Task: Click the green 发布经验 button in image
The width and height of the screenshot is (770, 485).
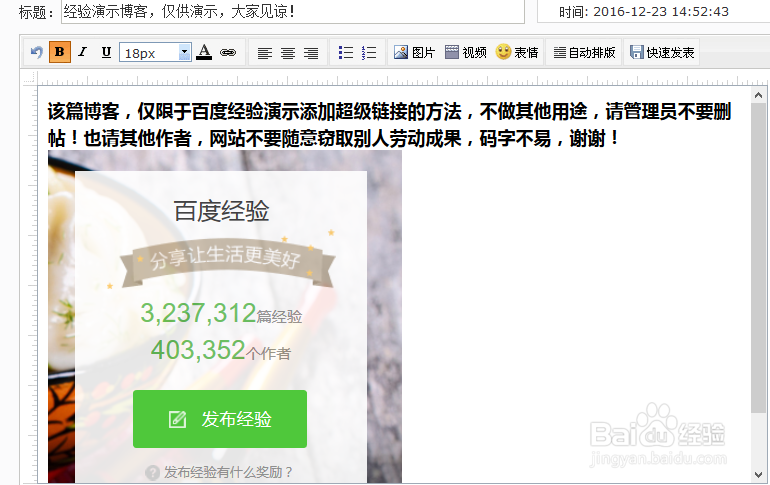Action: point(220,419)
